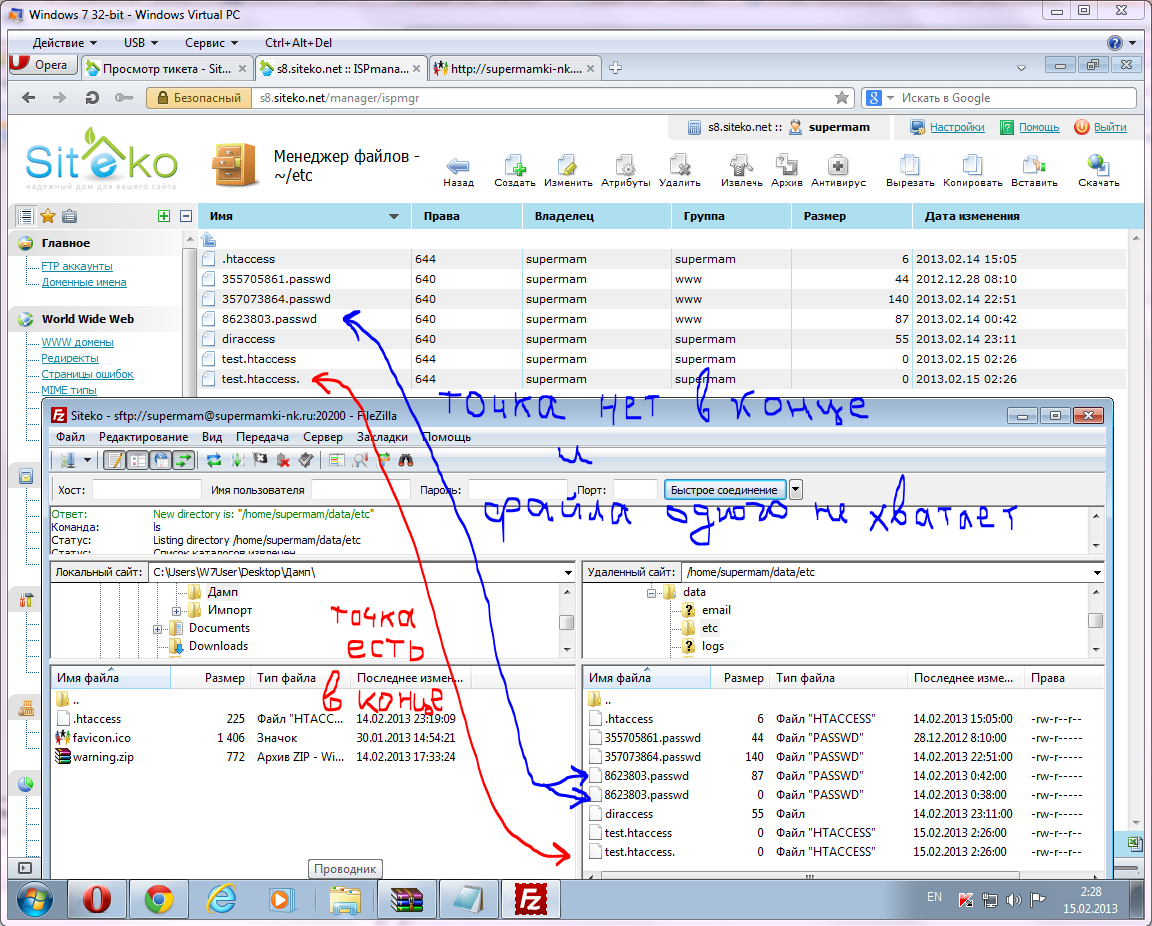Toggle local directory tree view in FileZilla
Screen dimensions: 1152x926
(138, 460)
